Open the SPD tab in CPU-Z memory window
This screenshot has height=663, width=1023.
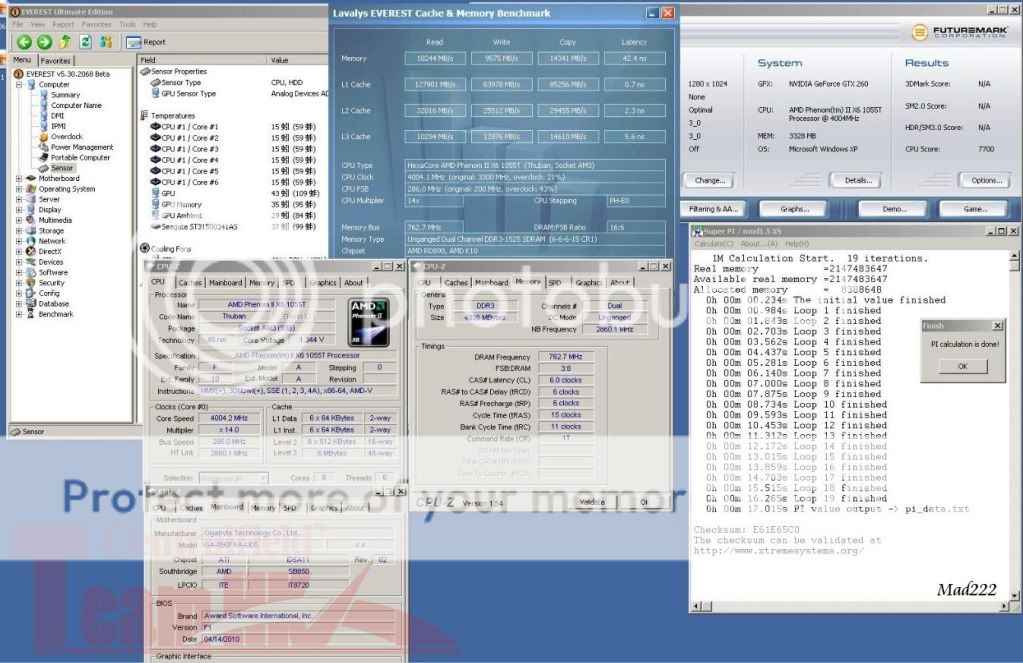(555, 282)
